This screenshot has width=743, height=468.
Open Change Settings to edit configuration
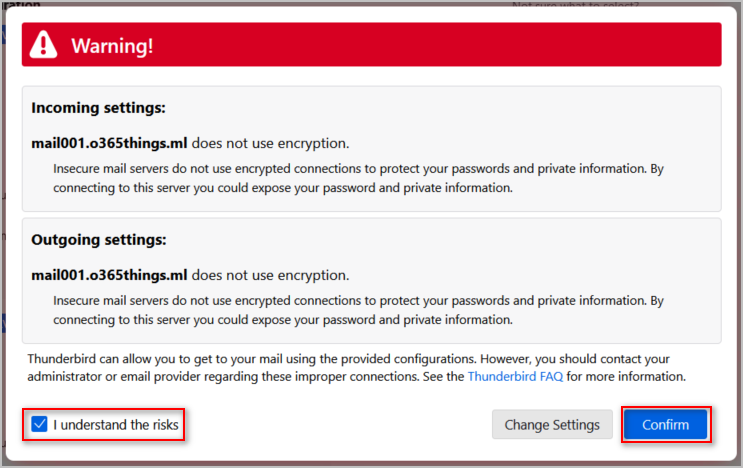tap(552, 424)
